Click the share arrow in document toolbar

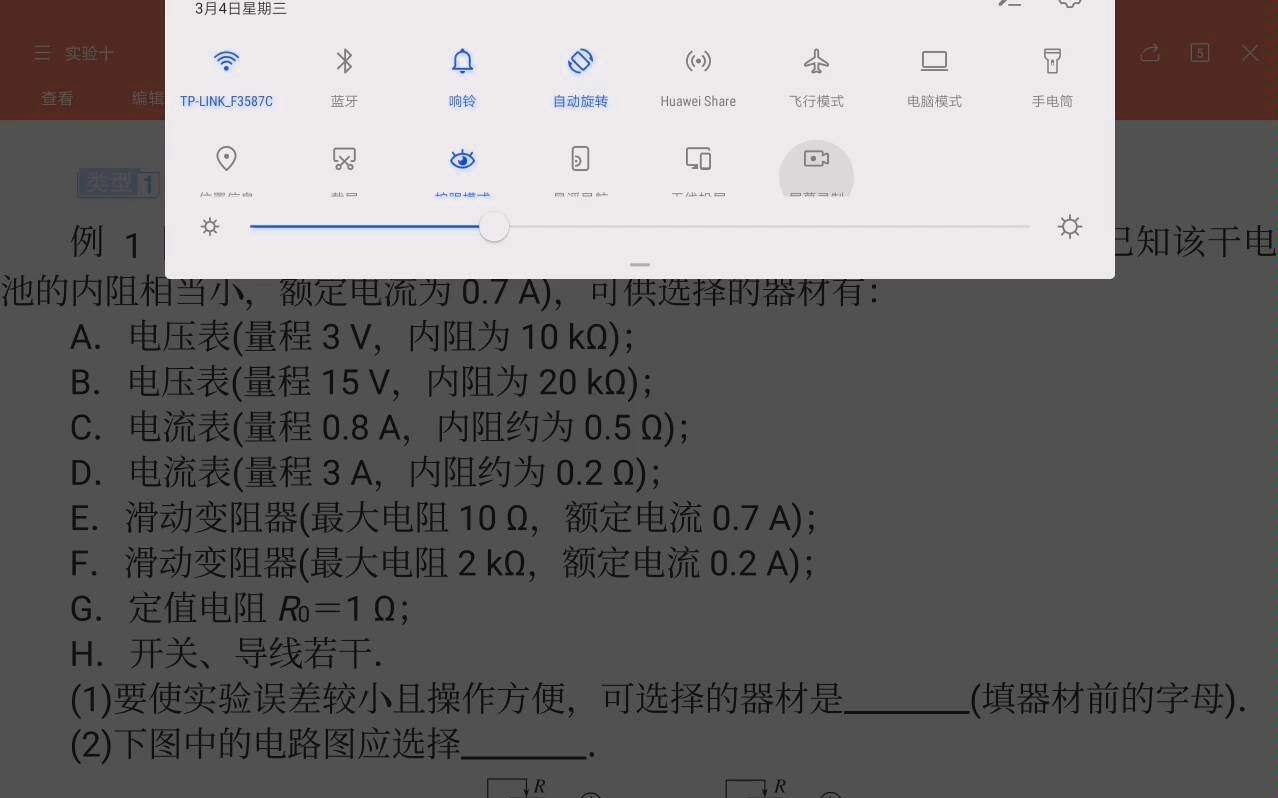1149,53
